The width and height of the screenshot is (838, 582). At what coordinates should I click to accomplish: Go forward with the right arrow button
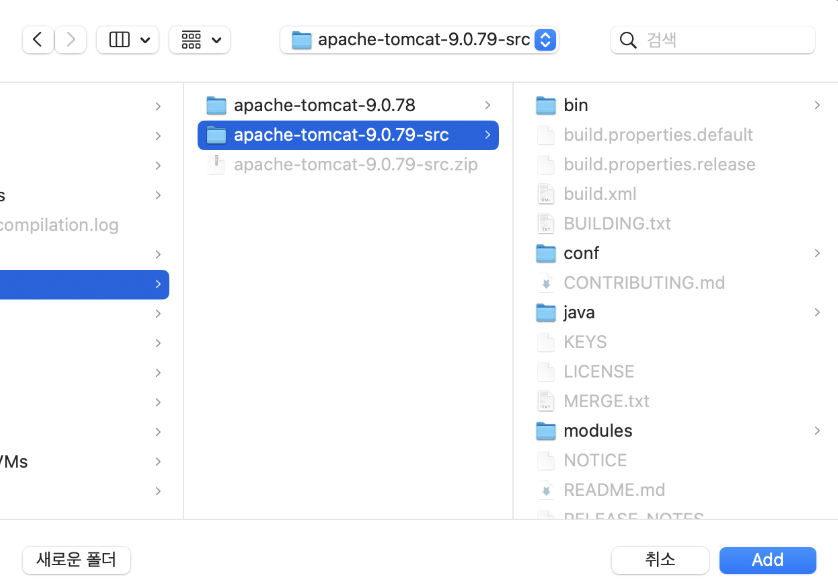71,40
